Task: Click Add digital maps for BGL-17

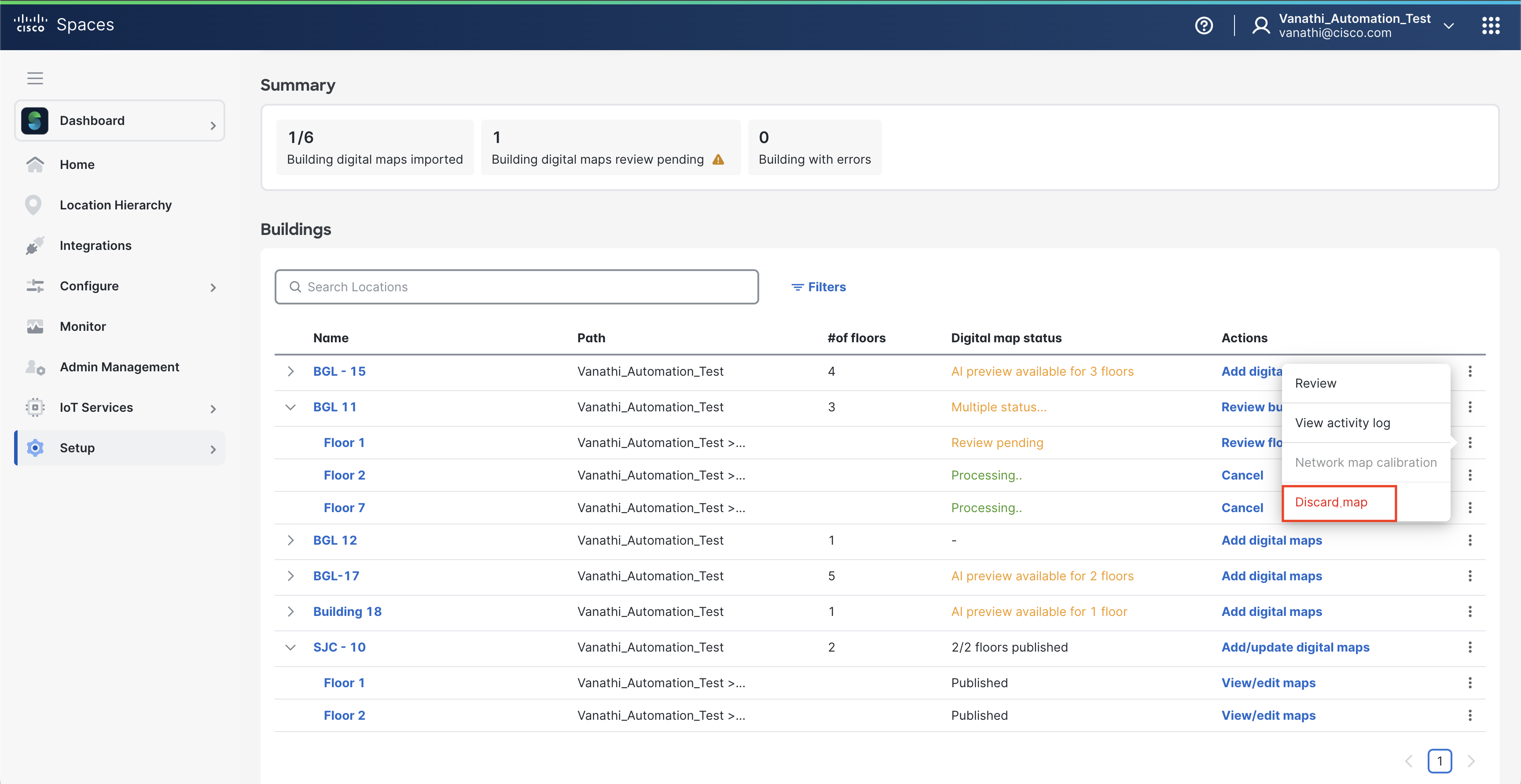Action: [1271, 575]
